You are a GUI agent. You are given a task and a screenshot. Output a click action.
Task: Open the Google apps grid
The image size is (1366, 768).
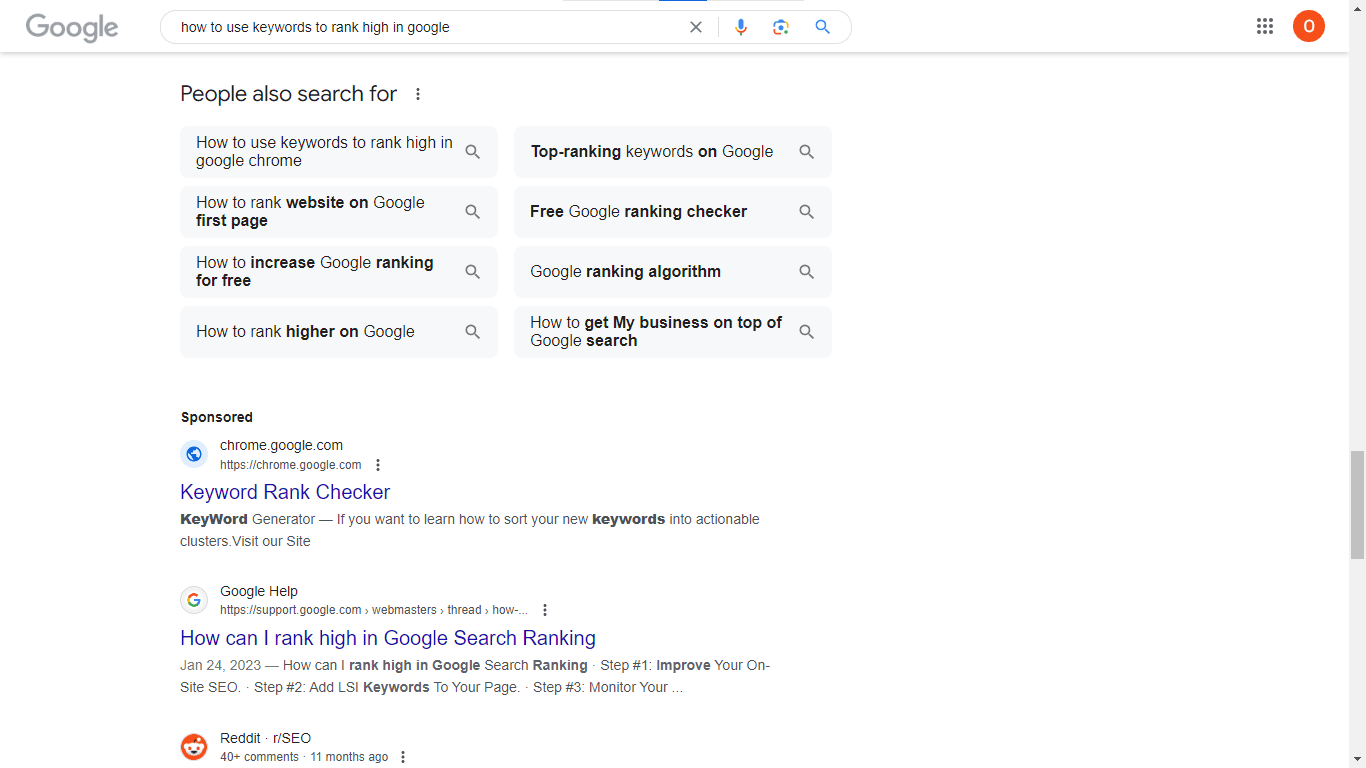(1265, 27)
